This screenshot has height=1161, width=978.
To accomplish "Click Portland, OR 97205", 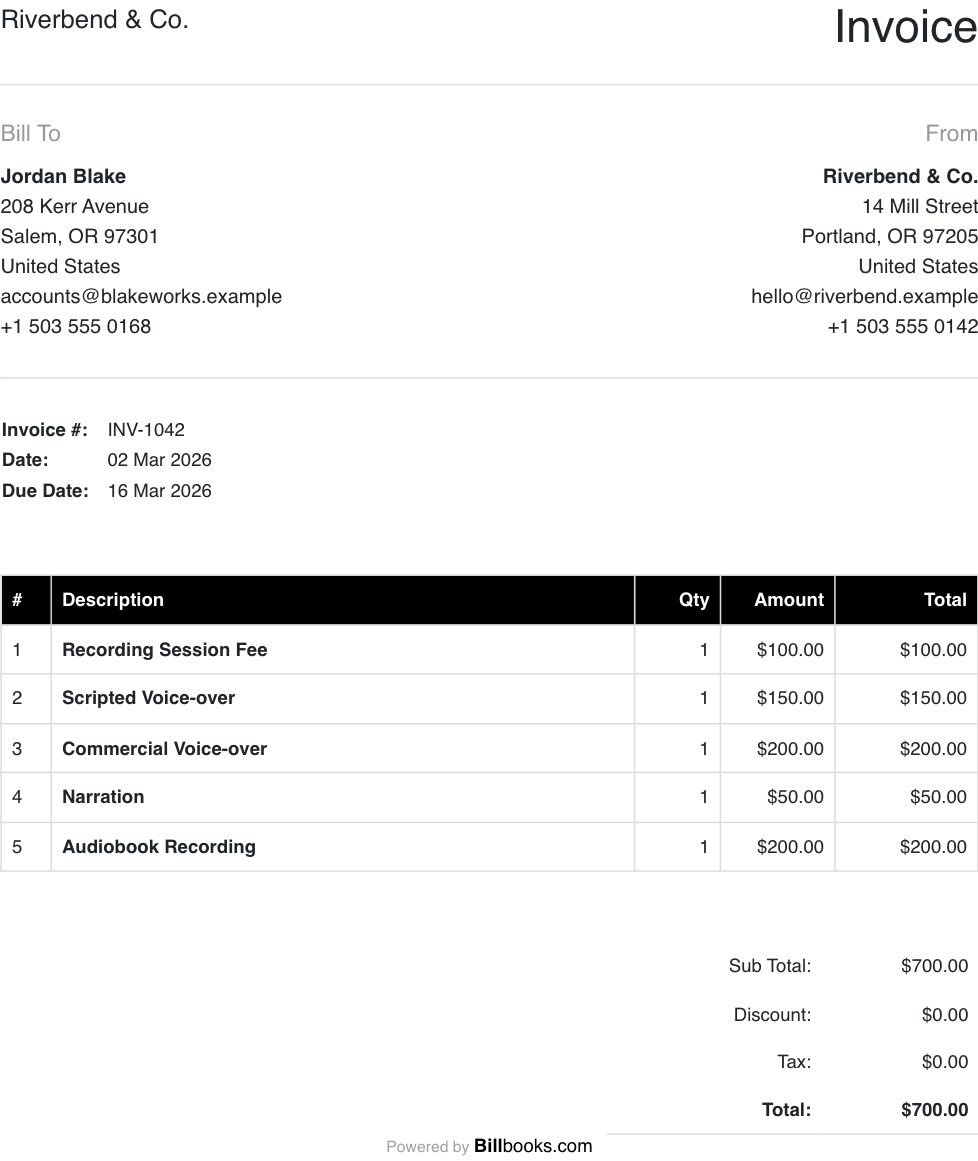I will point(890,236).
